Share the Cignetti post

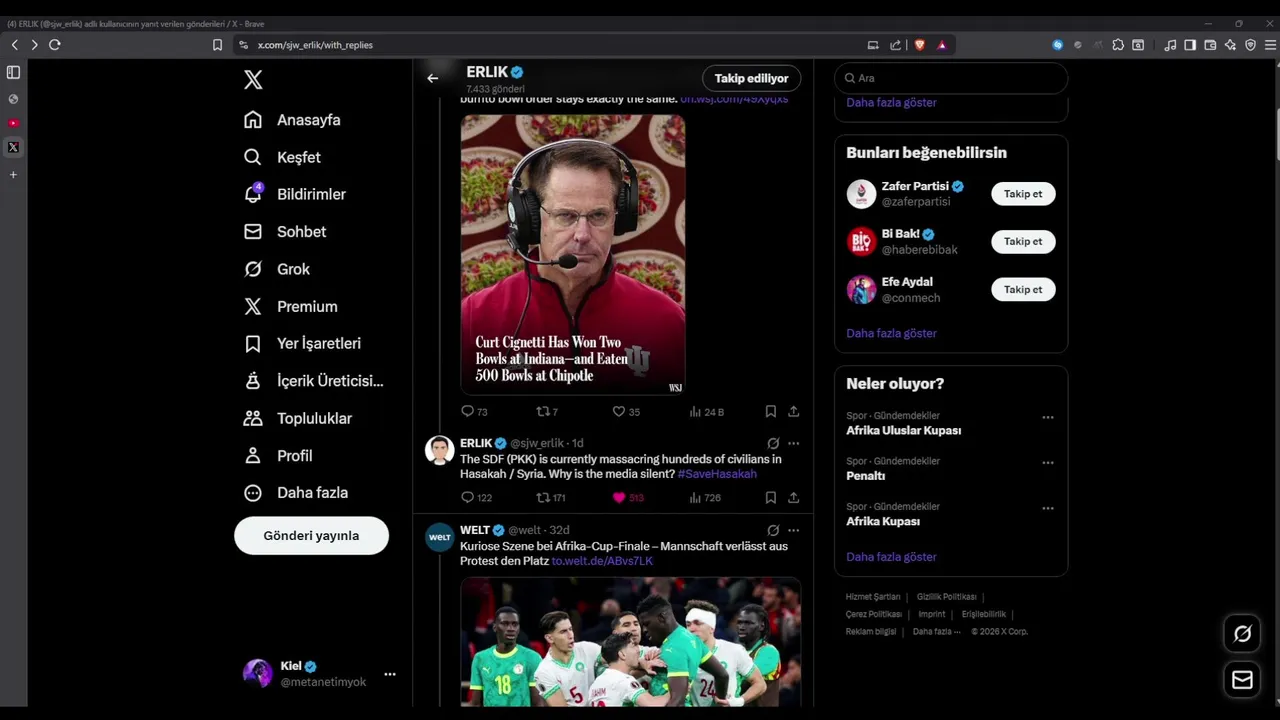[793, 411]
